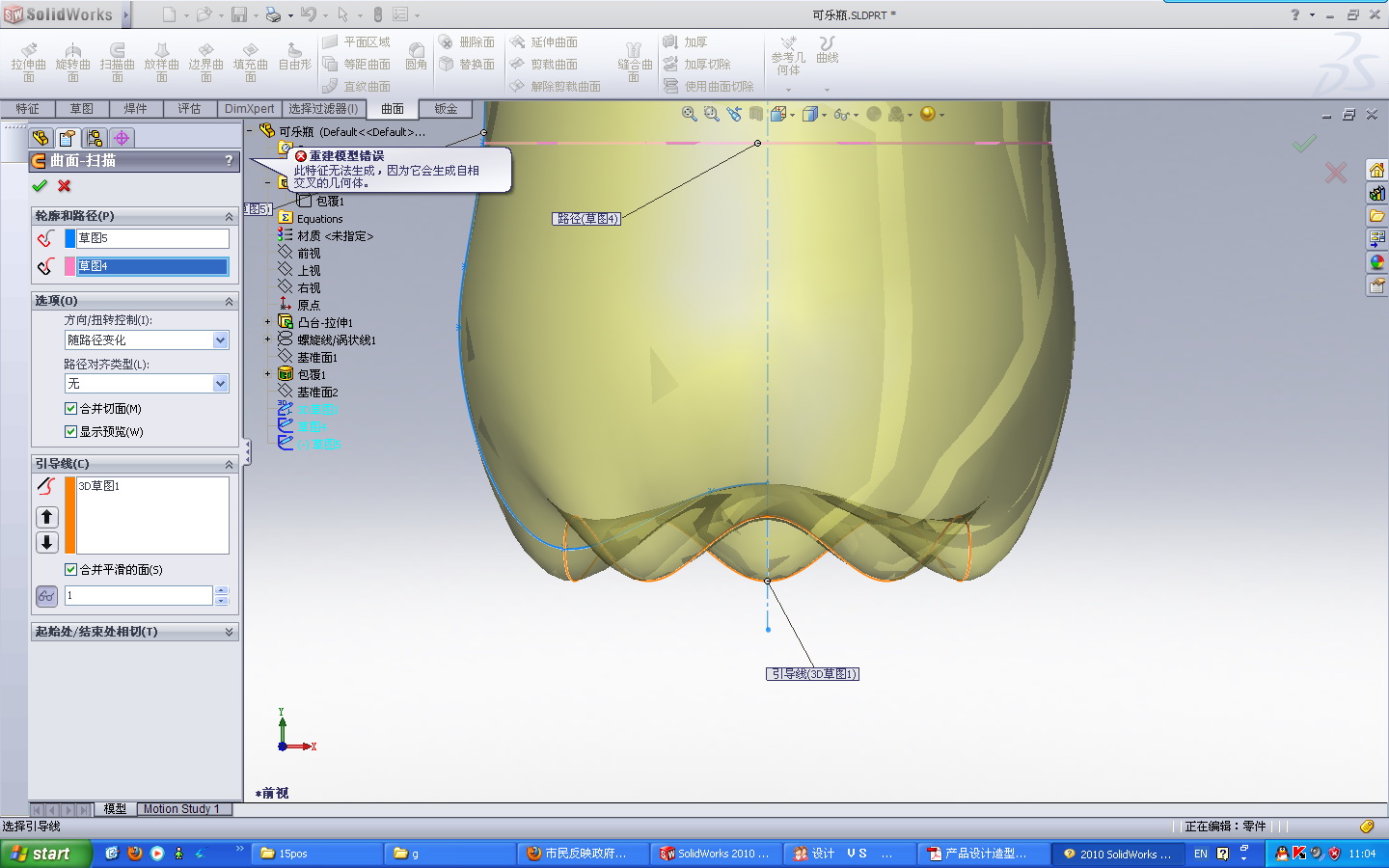Click 剪裁曲面 trim surface button
The width and height of the screenshot is (1389, 868).
point(545,64)
